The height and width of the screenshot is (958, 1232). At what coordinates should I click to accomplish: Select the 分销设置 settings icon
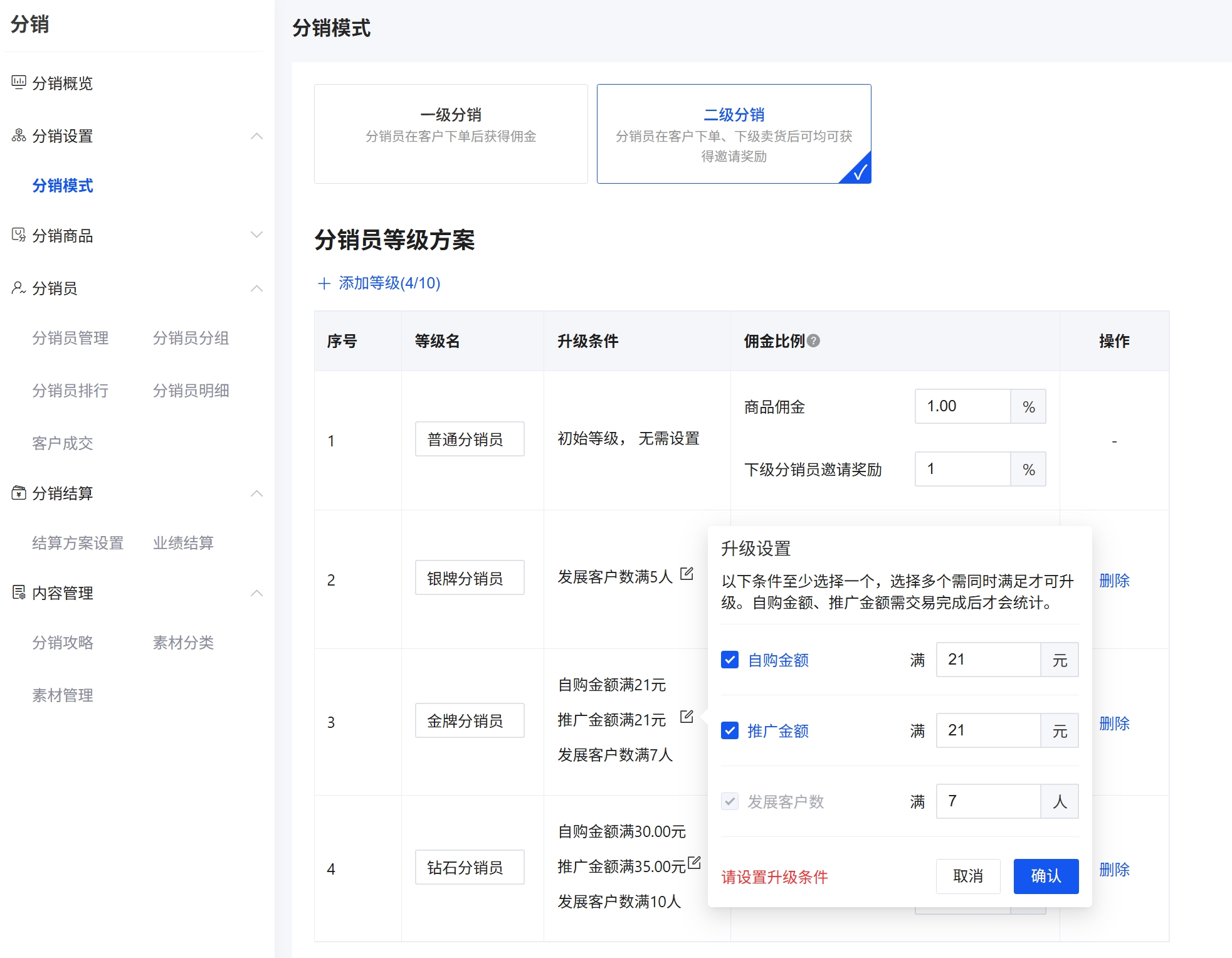(18, 136)
